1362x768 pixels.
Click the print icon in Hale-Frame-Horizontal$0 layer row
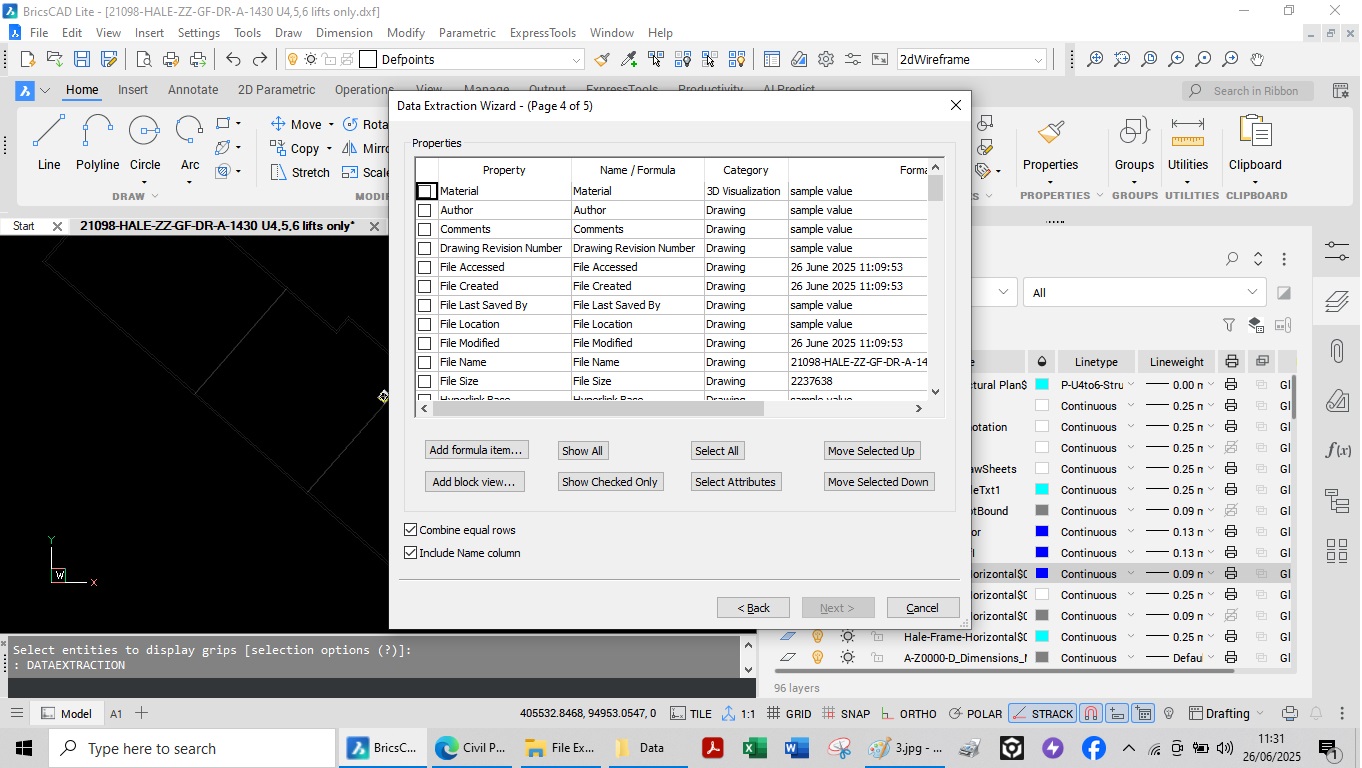pos(1231,636)
